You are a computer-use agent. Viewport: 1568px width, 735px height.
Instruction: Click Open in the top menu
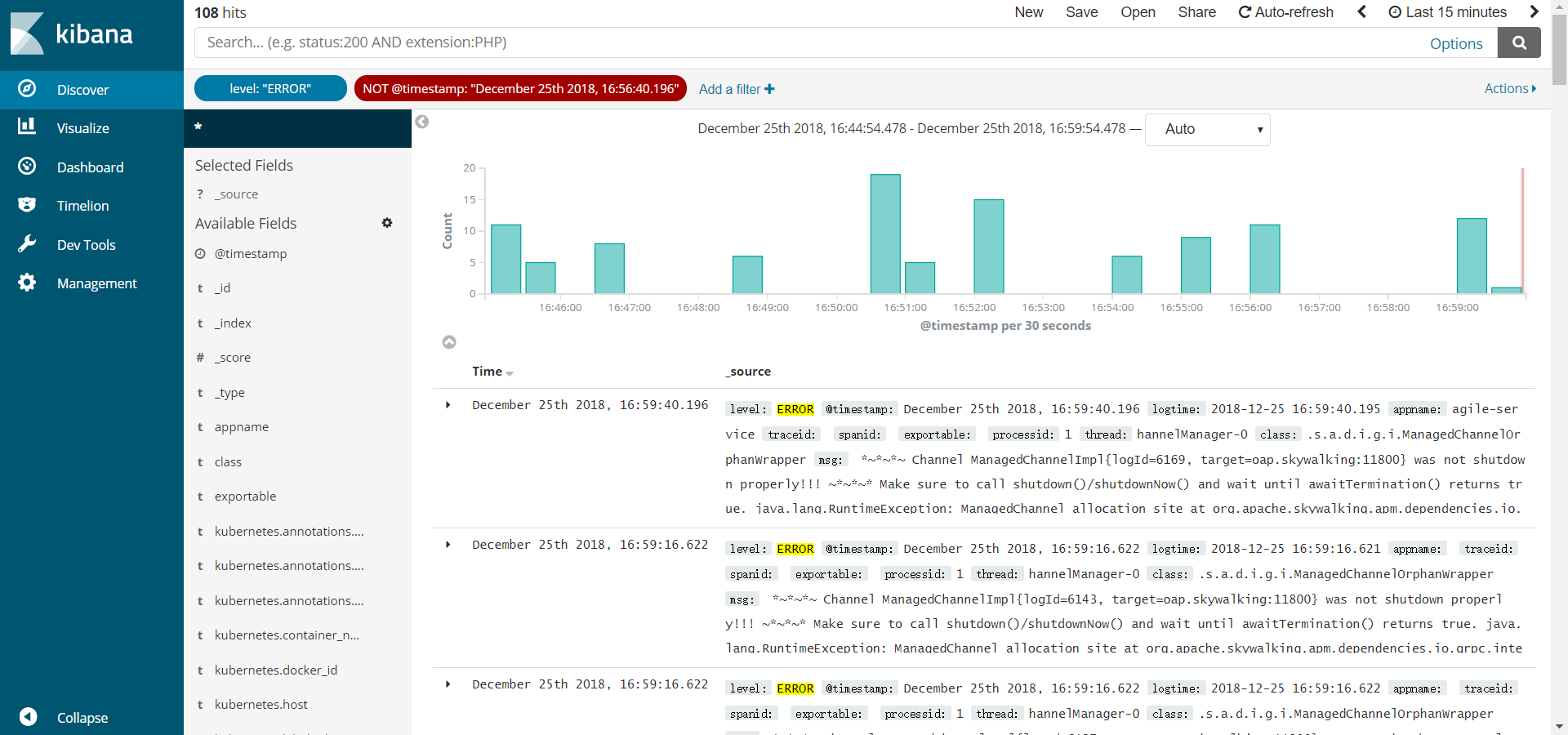[x=1138, y=12]
